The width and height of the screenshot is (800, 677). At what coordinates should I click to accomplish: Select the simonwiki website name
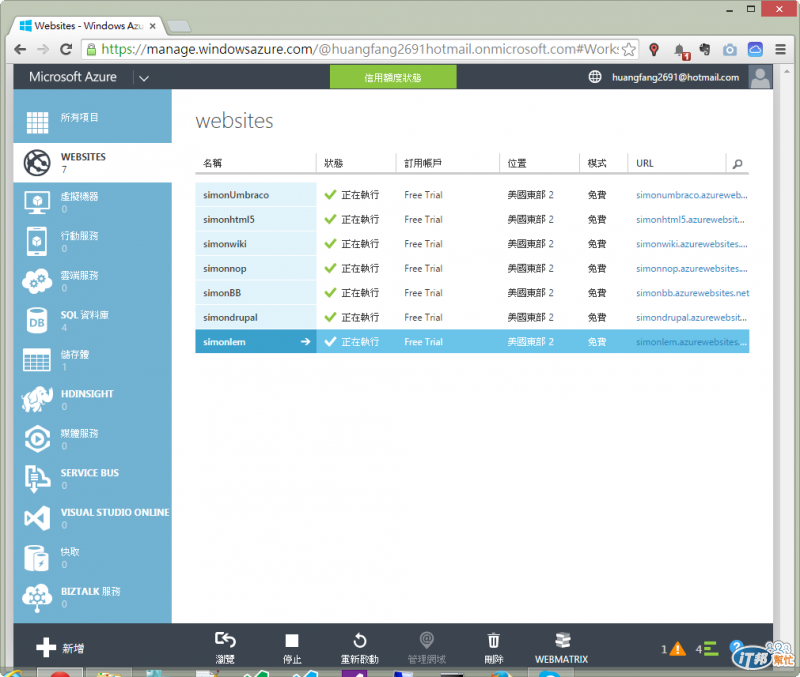coord(224,244)
